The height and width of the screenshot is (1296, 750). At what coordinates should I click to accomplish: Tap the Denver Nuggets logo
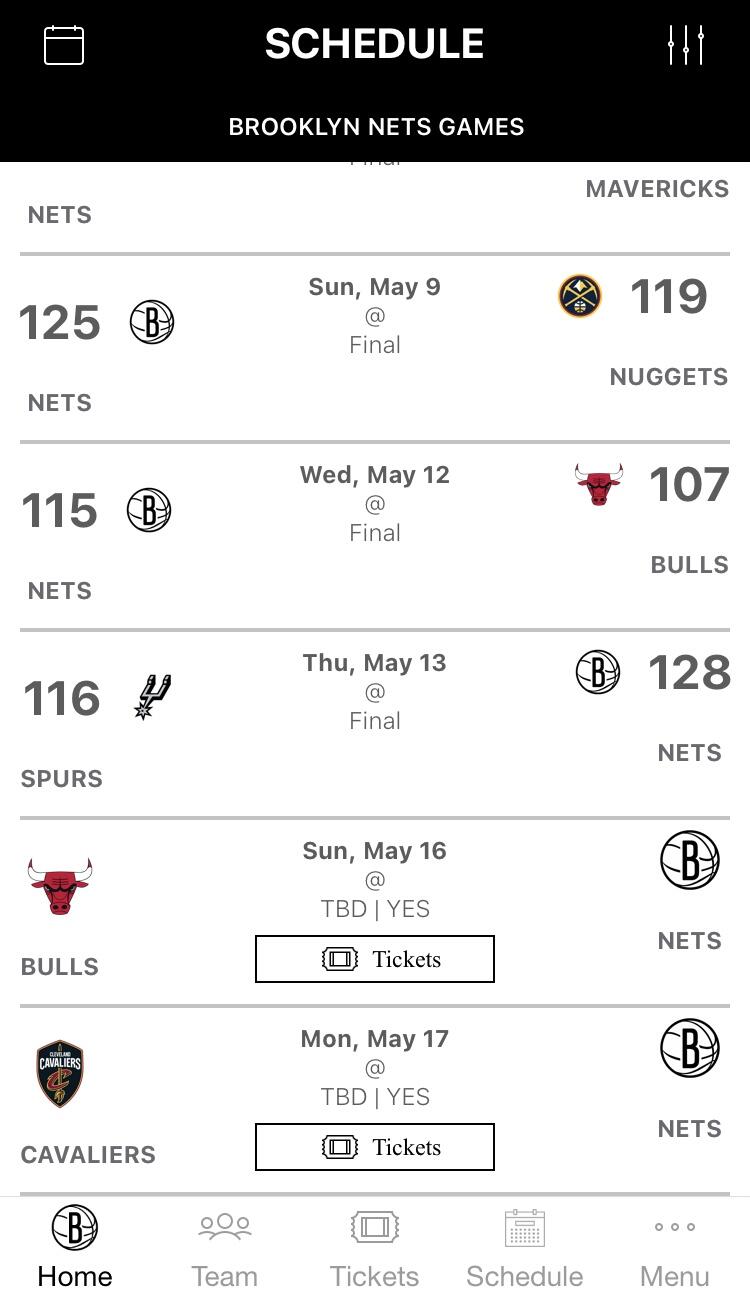(x=580, y=296)
